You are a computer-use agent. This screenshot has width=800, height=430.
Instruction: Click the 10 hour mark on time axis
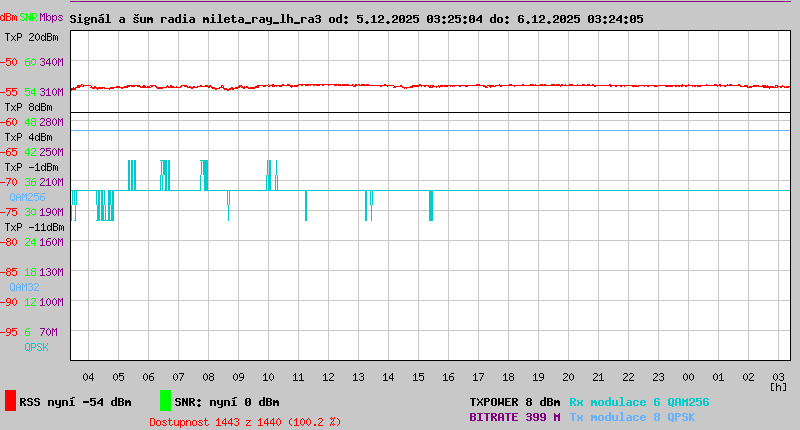pyautogui.click(x=268, y=377)
